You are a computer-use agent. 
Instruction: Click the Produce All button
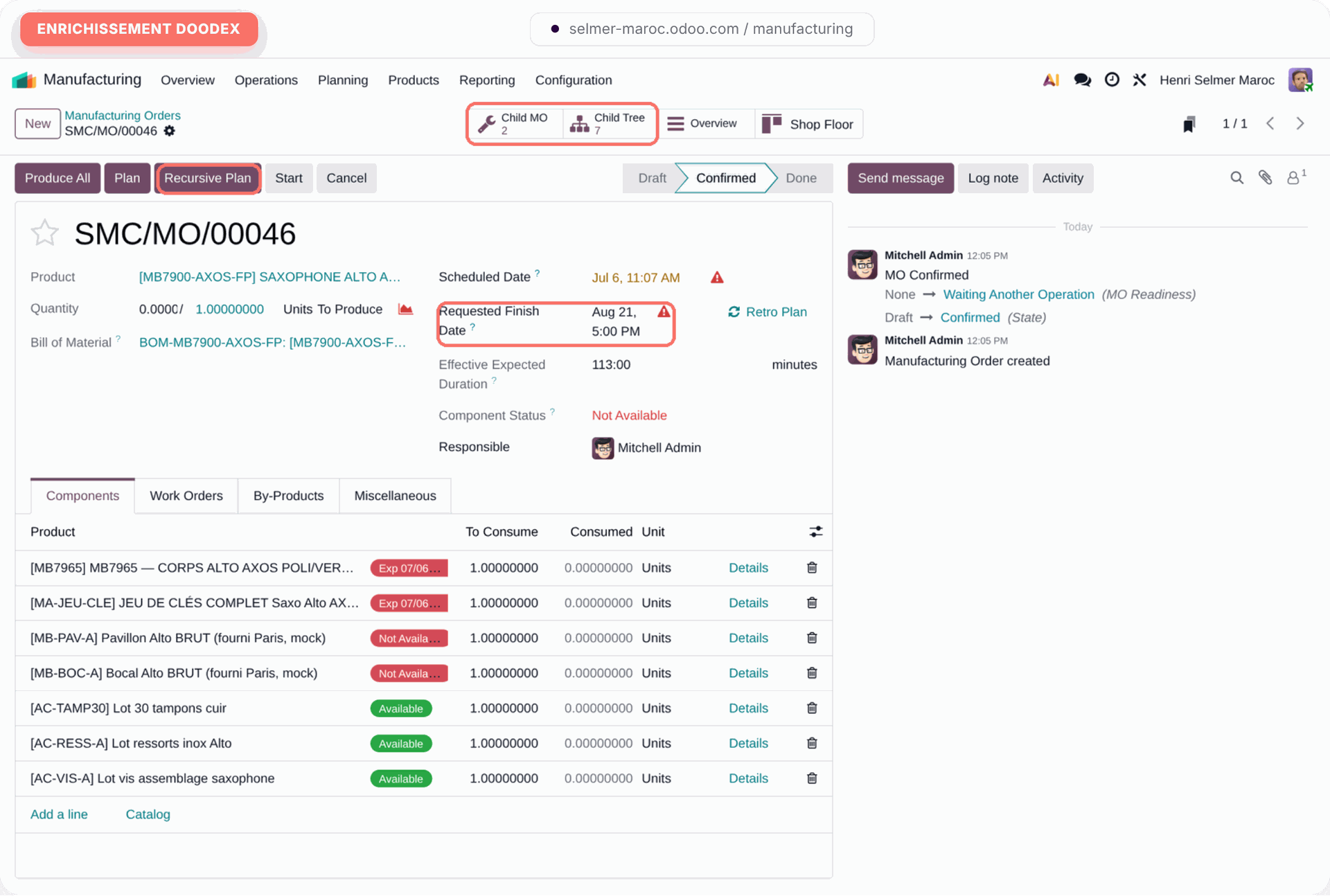[57, 178]
